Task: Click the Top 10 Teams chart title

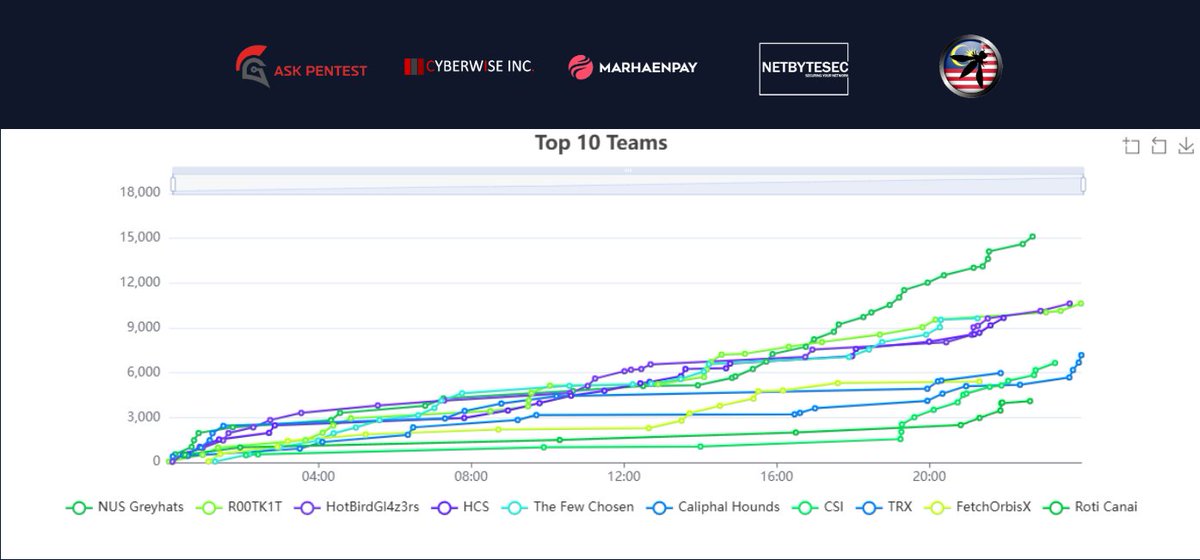Action: pyautogui.click(x=601, y=143)
